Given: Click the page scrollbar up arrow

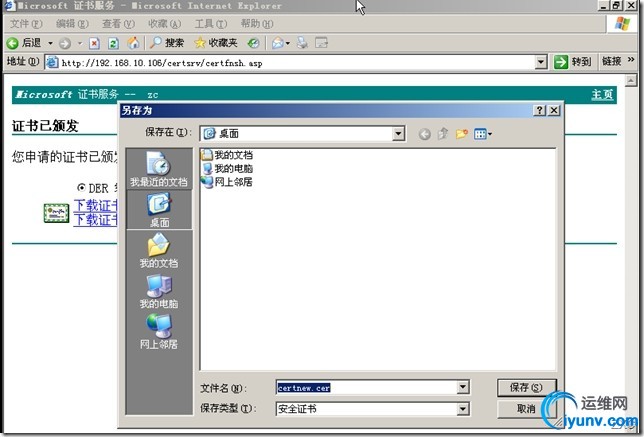Looking at the screenshot, I should coord(631,80).
